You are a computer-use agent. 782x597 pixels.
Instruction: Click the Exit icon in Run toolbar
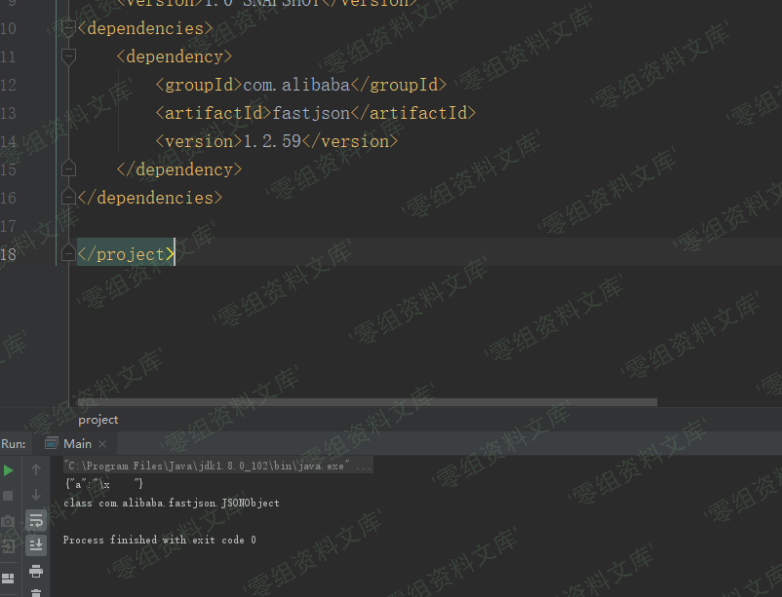pos(9,547)
